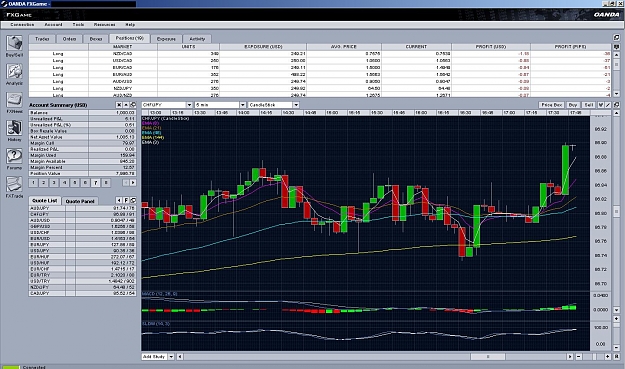Viewport: 625px width, 369px height.
Task: Click the chart Sell button
Action: [589, 105]
